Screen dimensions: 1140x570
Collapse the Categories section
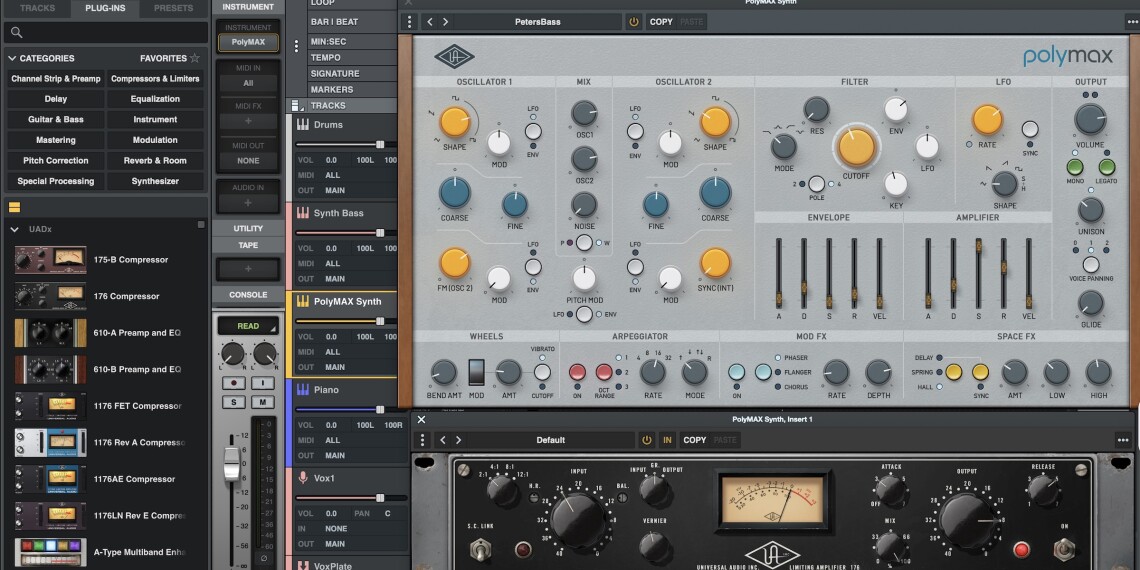pos(12,58)
